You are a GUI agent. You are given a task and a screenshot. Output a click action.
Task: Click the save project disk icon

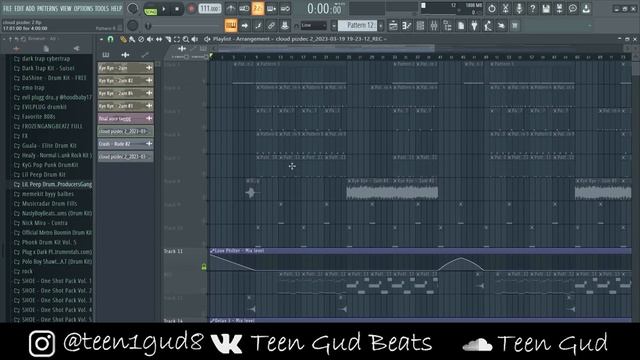tap(546, 9)
